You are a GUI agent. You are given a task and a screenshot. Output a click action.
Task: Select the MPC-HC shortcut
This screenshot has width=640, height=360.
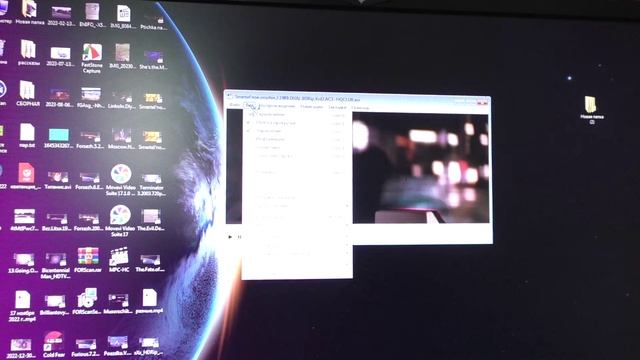tap(119, 260)
